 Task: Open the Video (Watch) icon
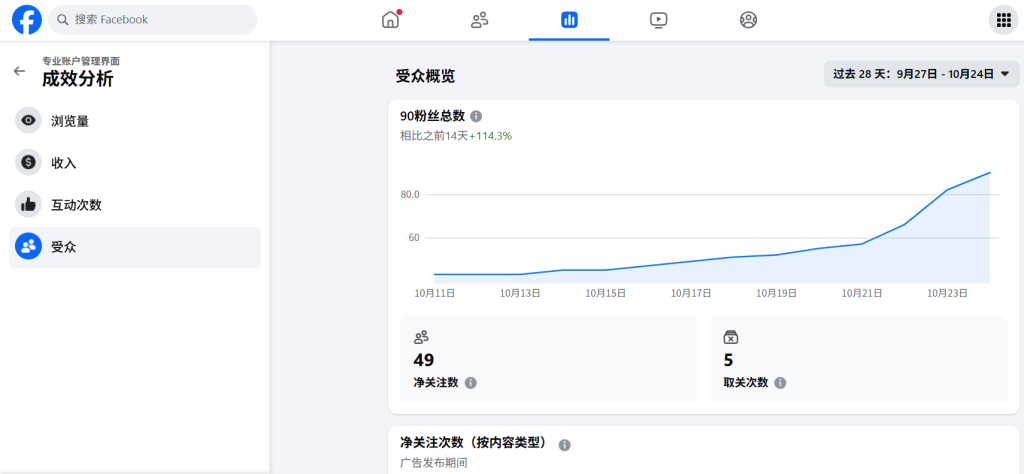click(658, 19)
